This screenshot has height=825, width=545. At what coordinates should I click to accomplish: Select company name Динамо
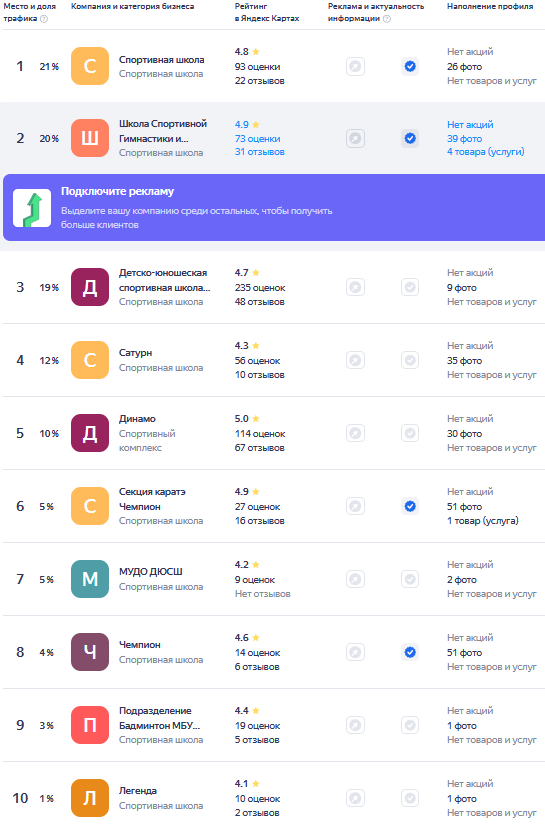click(x=137, y=419)
